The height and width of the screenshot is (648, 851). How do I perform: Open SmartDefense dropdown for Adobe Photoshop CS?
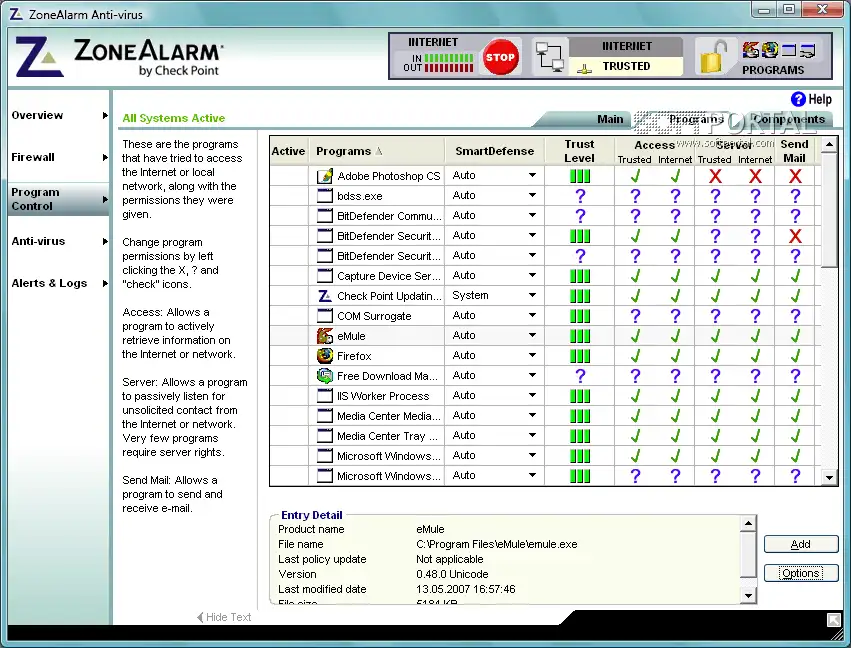coord(532,175)
